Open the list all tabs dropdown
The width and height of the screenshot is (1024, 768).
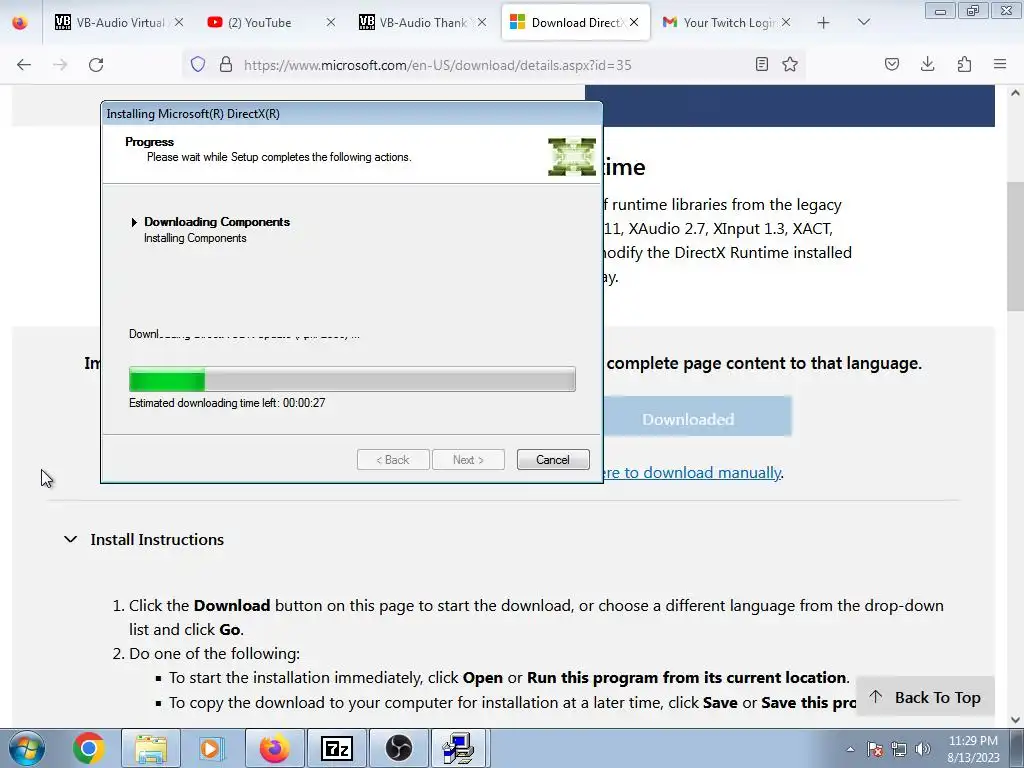click(x=863, y=22)
